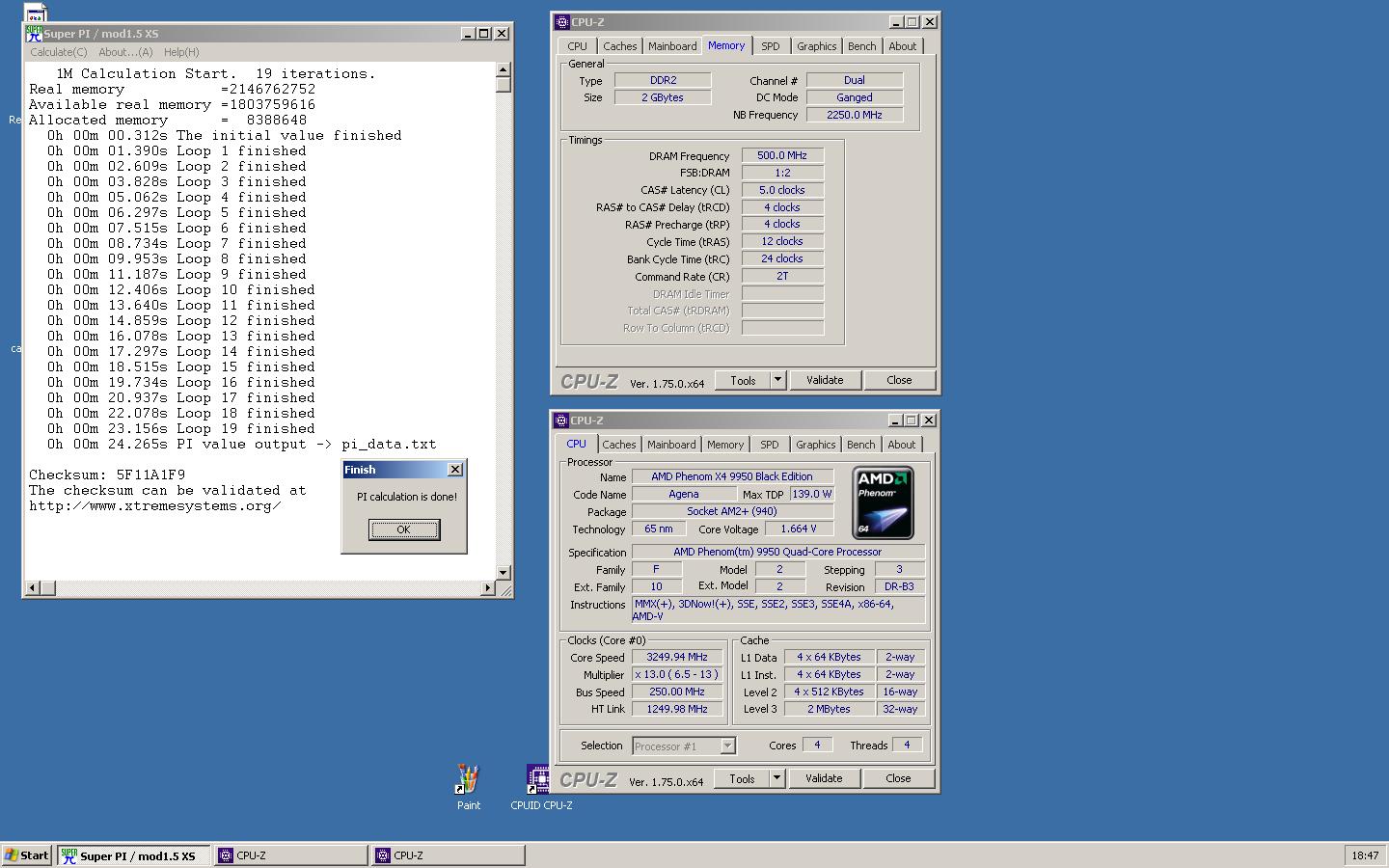Click the AMD Phenom processor logo
Viewport: 1389px width, 868px height.
pos(883,502)
